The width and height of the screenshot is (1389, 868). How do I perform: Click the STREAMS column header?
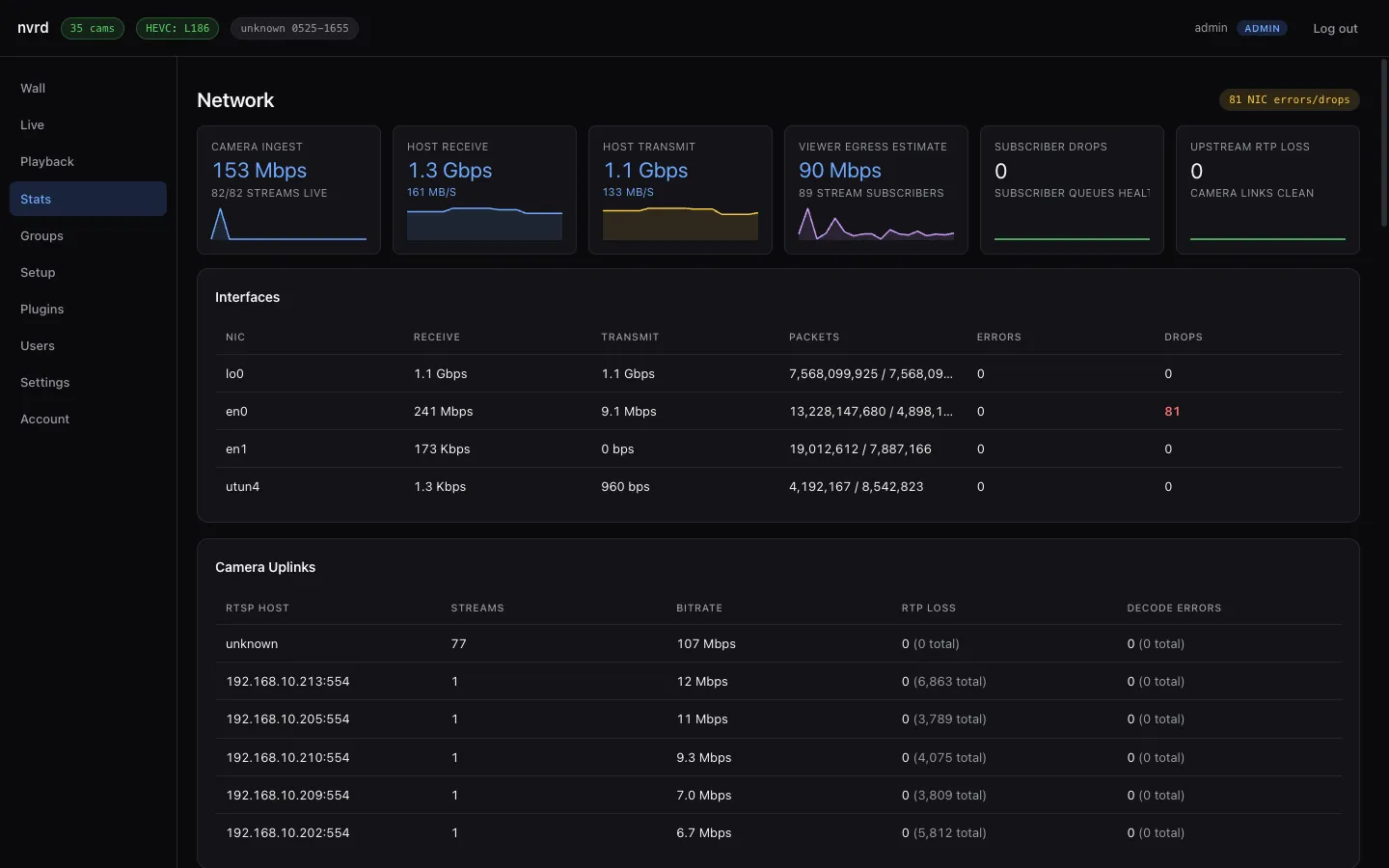[477, 608]
